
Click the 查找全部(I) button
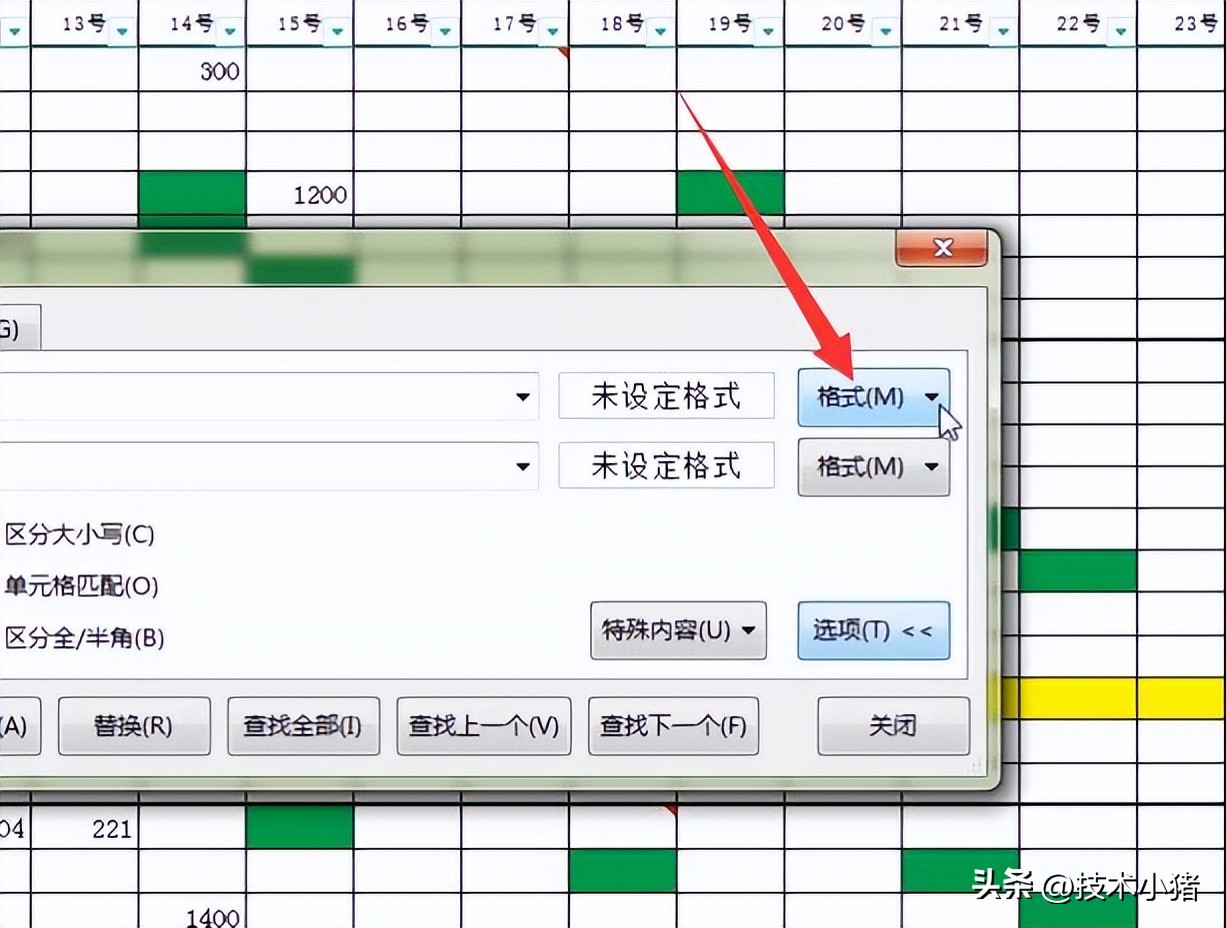click(303, 726)
